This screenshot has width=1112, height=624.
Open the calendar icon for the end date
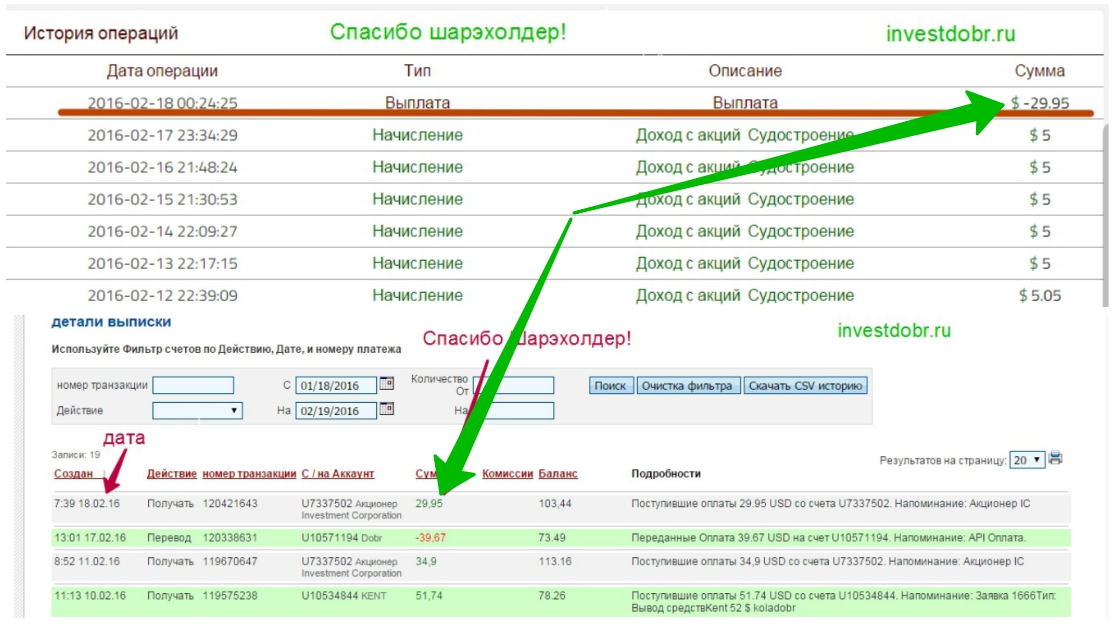click(x=387, y=410)
